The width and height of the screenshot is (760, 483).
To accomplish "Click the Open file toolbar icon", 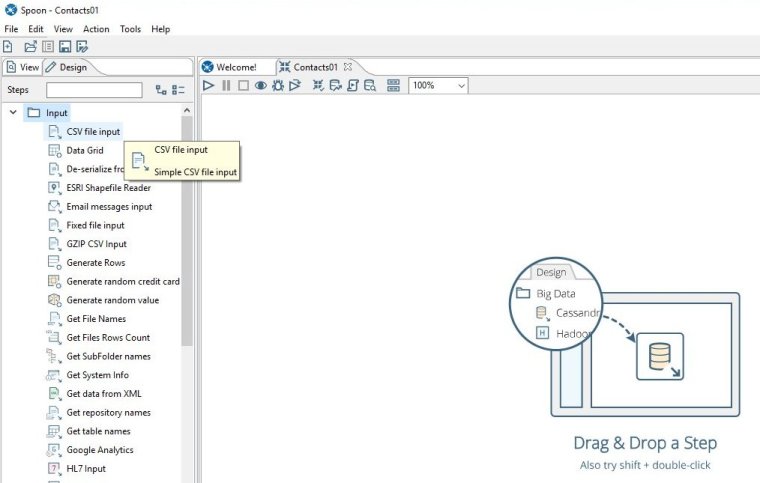I will pyautogui.click(x=30, y=47).
